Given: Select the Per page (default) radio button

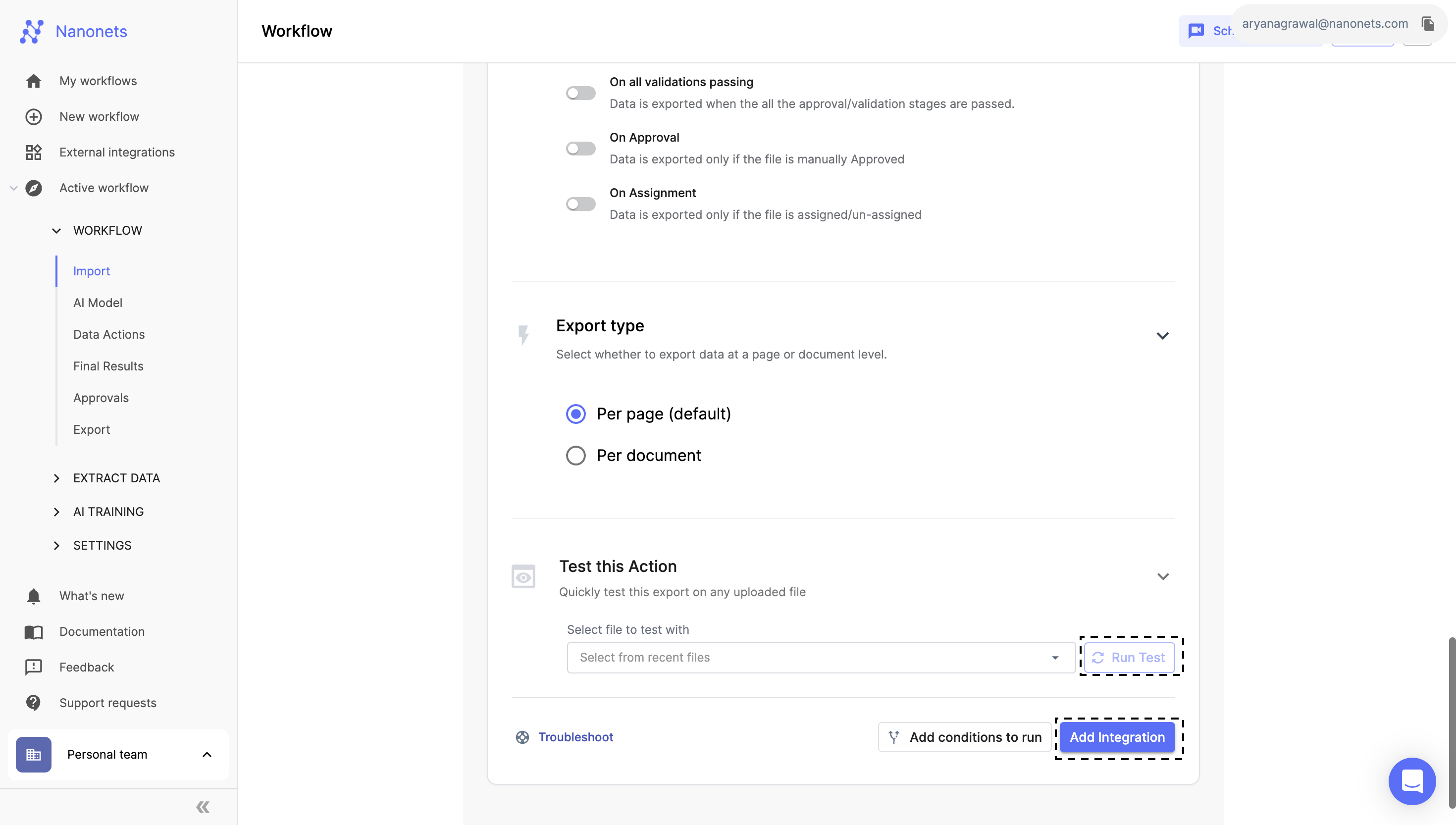Looking at the screenshot, I should 575,414.
